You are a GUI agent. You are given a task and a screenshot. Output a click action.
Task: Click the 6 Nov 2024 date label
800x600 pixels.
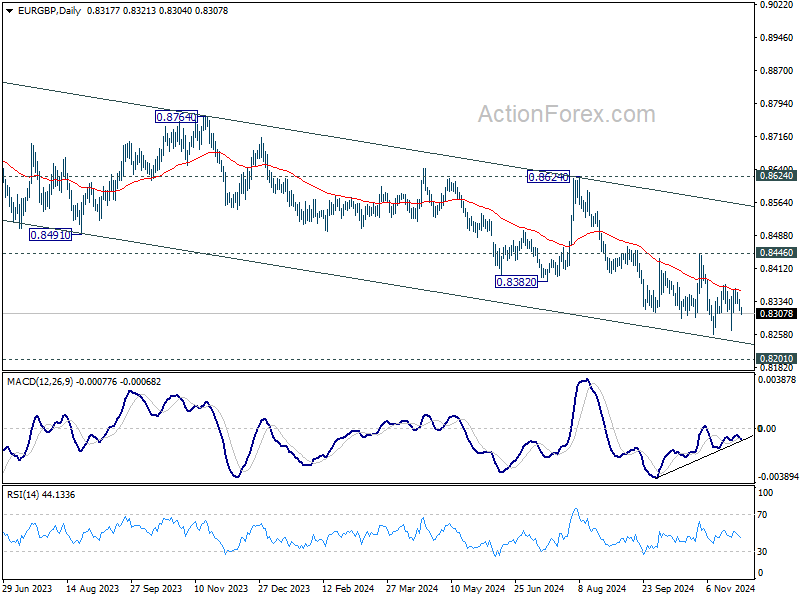click(x=731, y=588)
